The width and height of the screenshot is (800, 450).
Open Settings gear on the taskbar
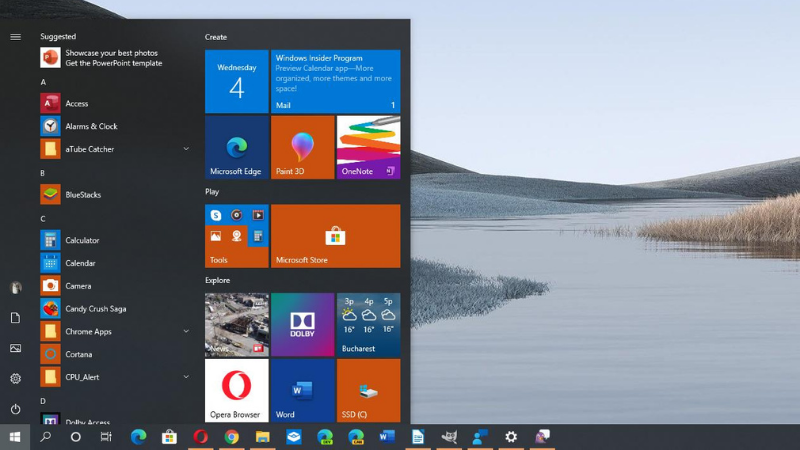click(x=511, y=437)
